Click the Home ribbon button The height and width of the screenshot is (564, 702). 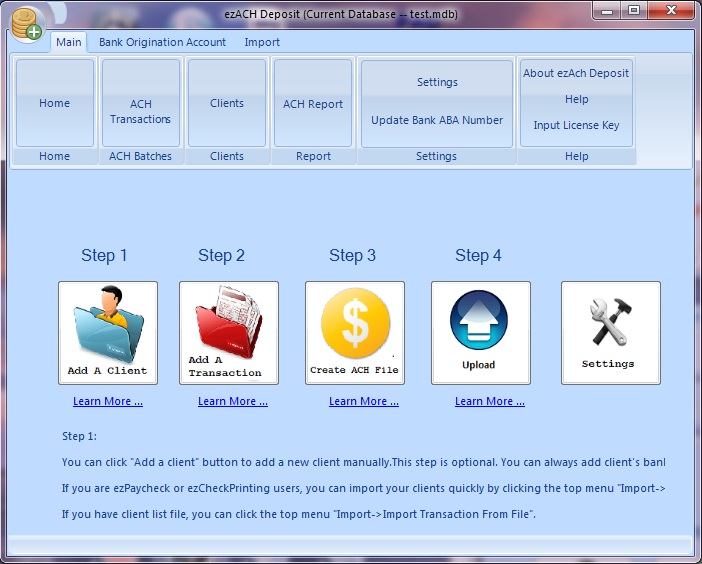[x=55, y=103]
